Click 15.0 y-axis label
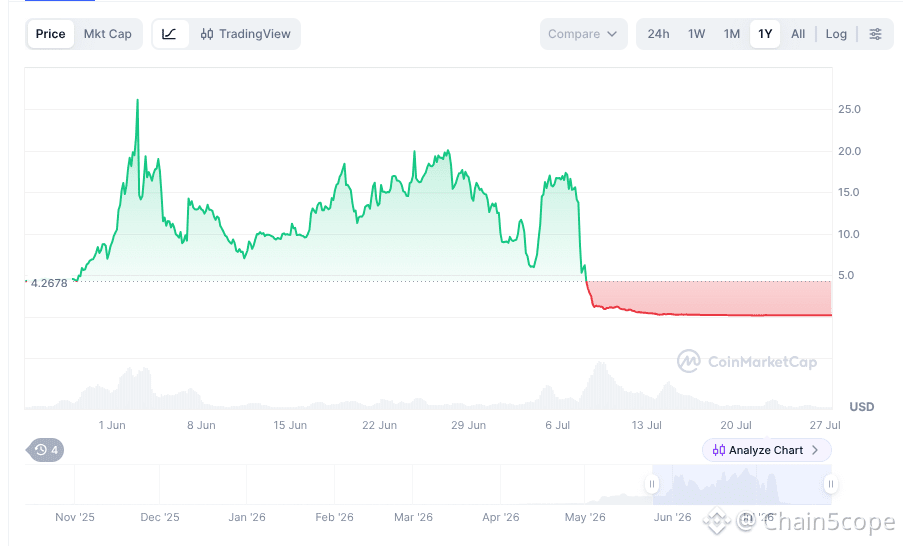The width and height of the screenshot is (903, 546). pyautogui.click(x=848, y=192)
